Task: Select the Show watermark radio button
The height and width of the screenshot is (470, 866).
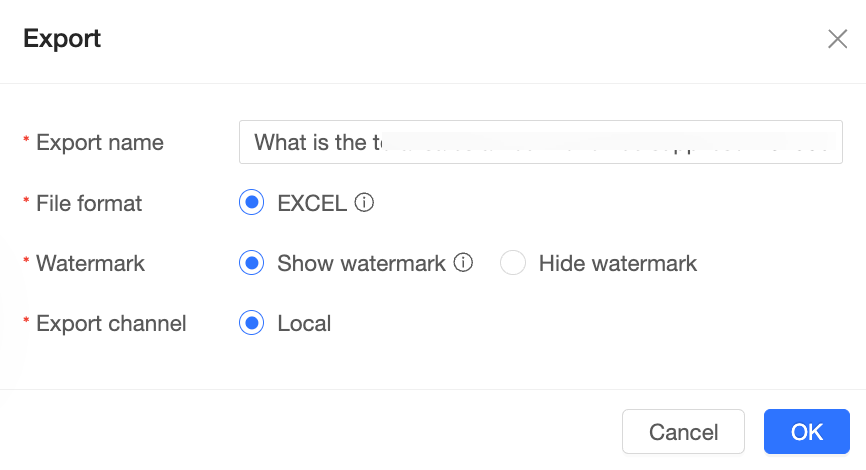Action: (252, 264)
